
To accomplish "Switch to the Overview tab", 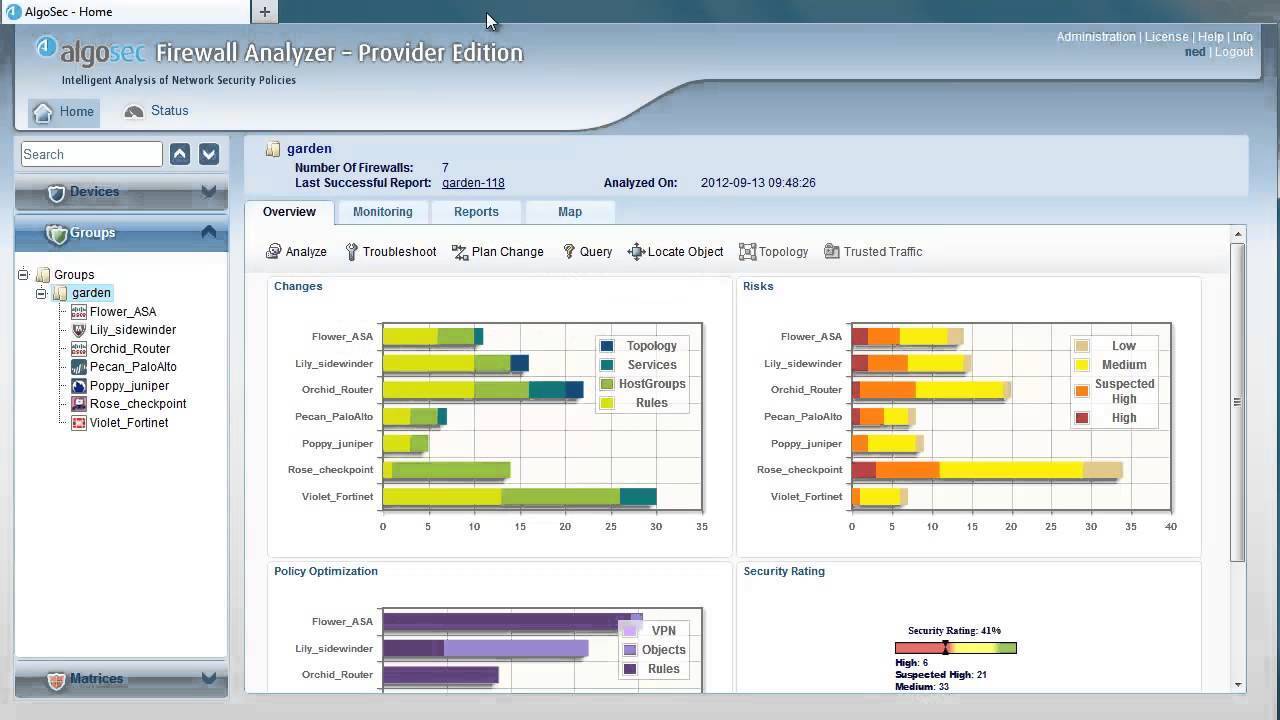I will coord(289,212).
